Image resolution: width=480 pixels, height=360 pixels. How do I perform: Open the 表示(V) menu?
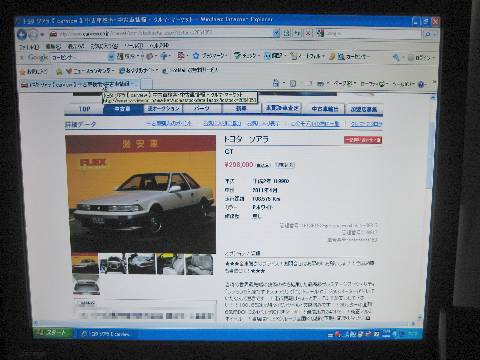(x=76, y=46)
